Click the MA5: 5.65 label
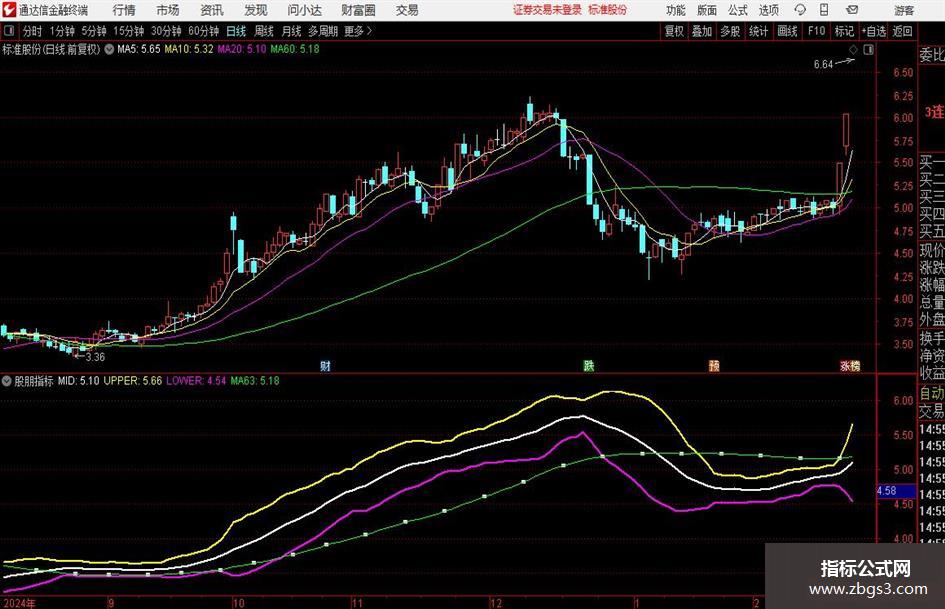The width and height of the screenshot is (945, 609). 139,49
